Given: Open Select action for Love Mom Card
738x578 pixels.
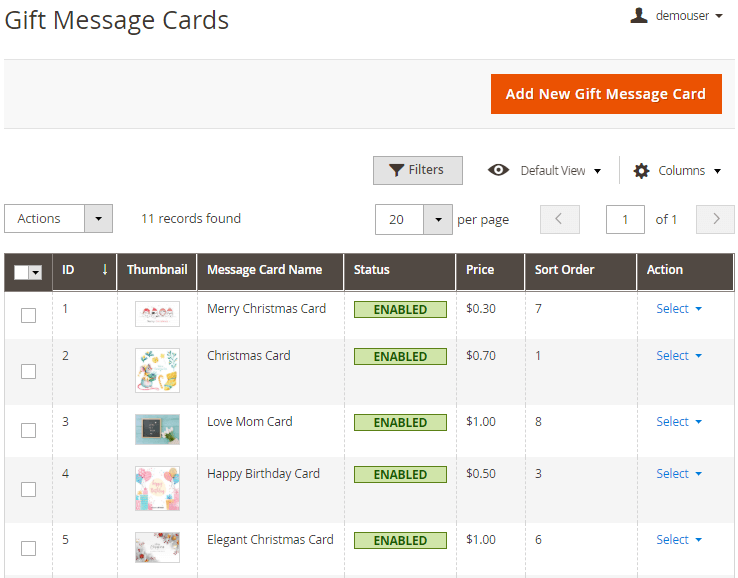Looking at the screenshot, I should pos(679,422).
